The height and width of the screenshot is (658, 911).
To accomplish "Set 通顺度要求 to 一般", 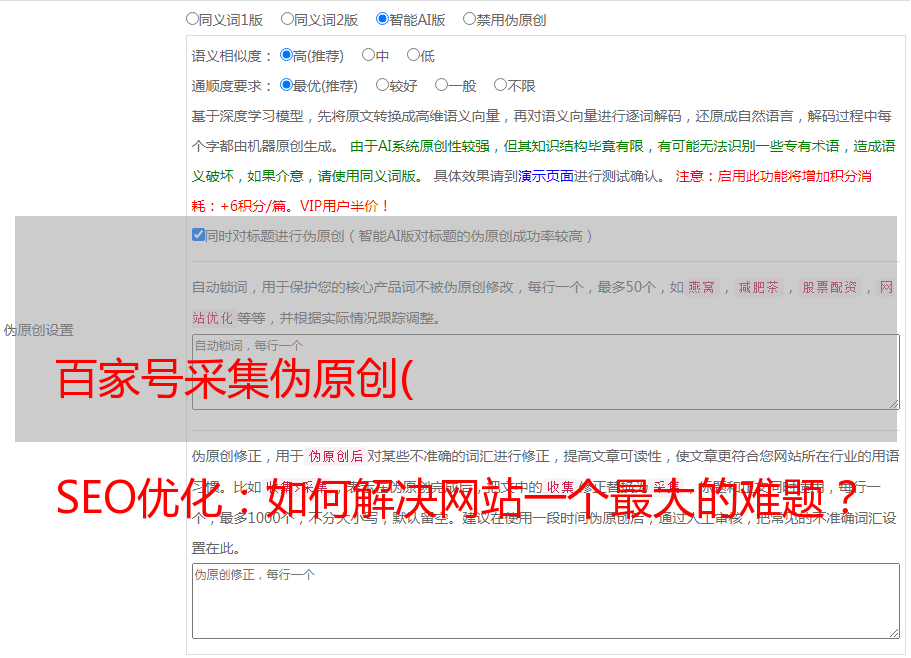I will 442,85.
